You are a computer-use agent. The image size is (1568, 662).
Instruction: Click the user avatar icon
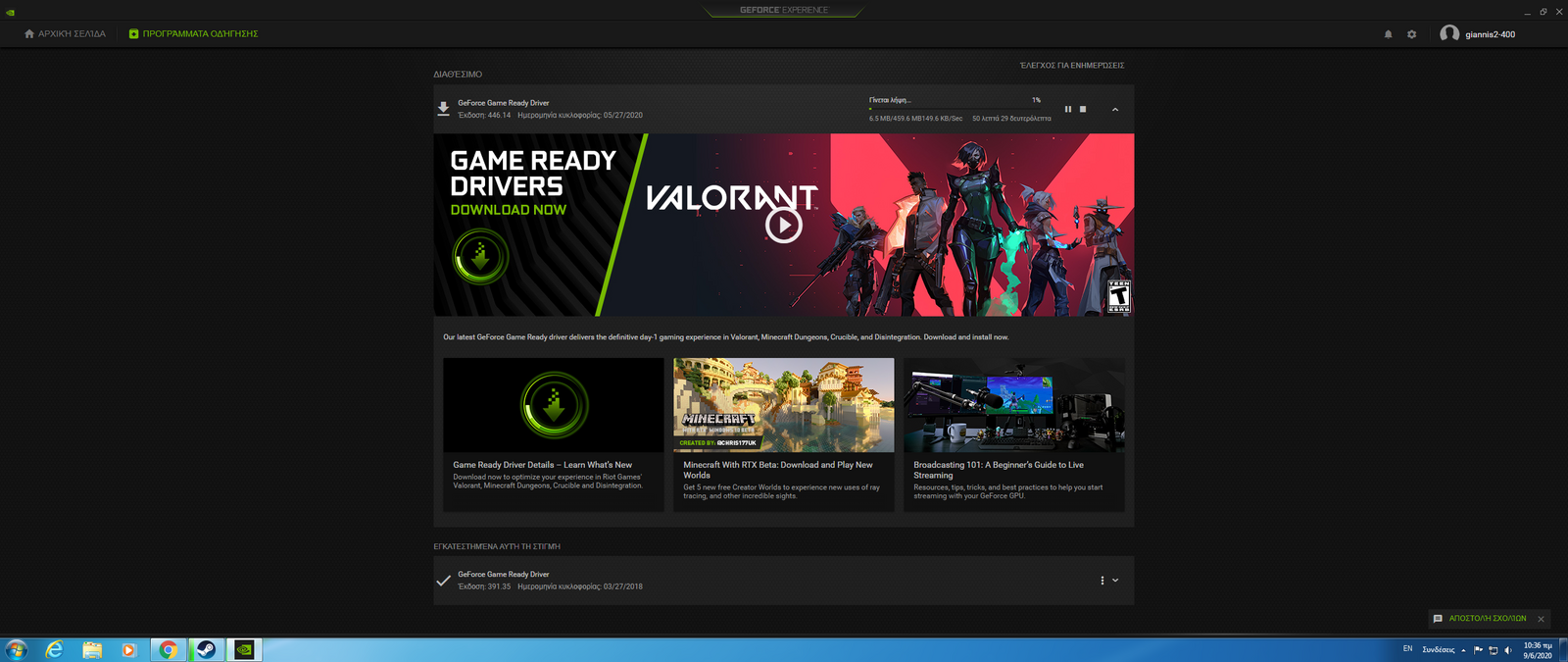pyautogui.click(x=1449, y=33)
